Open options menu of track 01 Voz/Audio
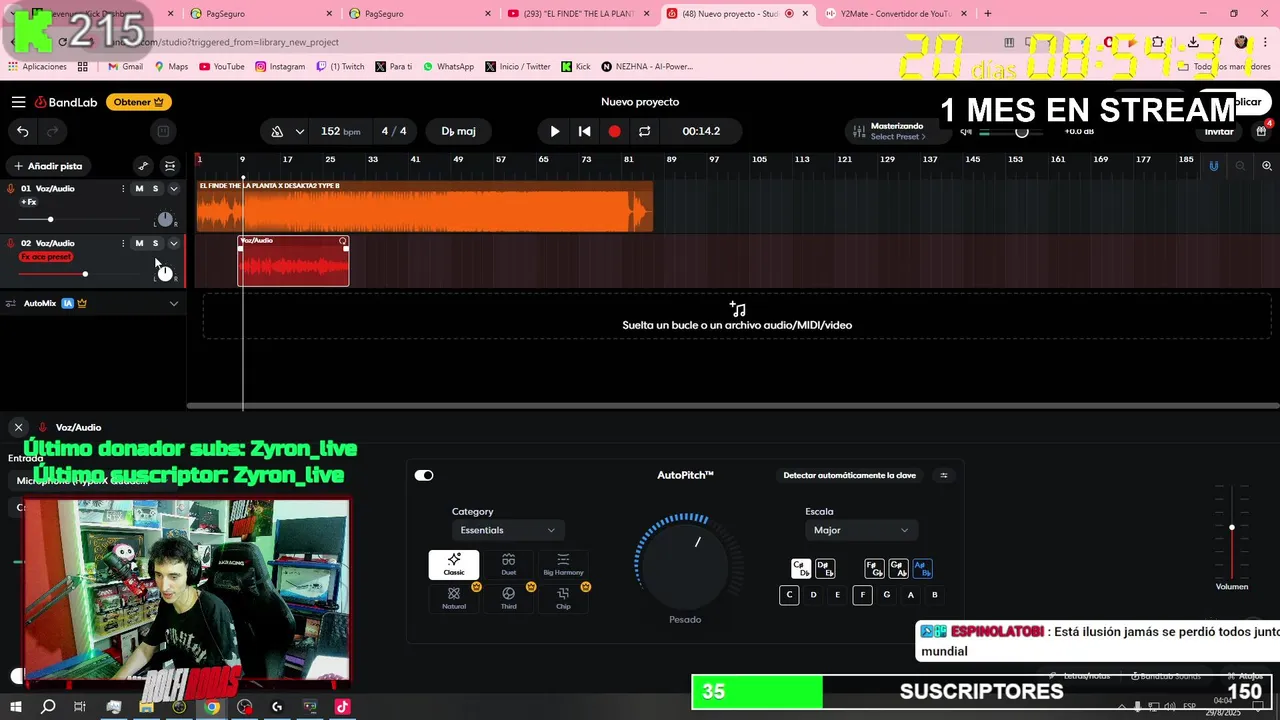Image resolution: width=1280 pixels, height=720 pixels. 123,188
